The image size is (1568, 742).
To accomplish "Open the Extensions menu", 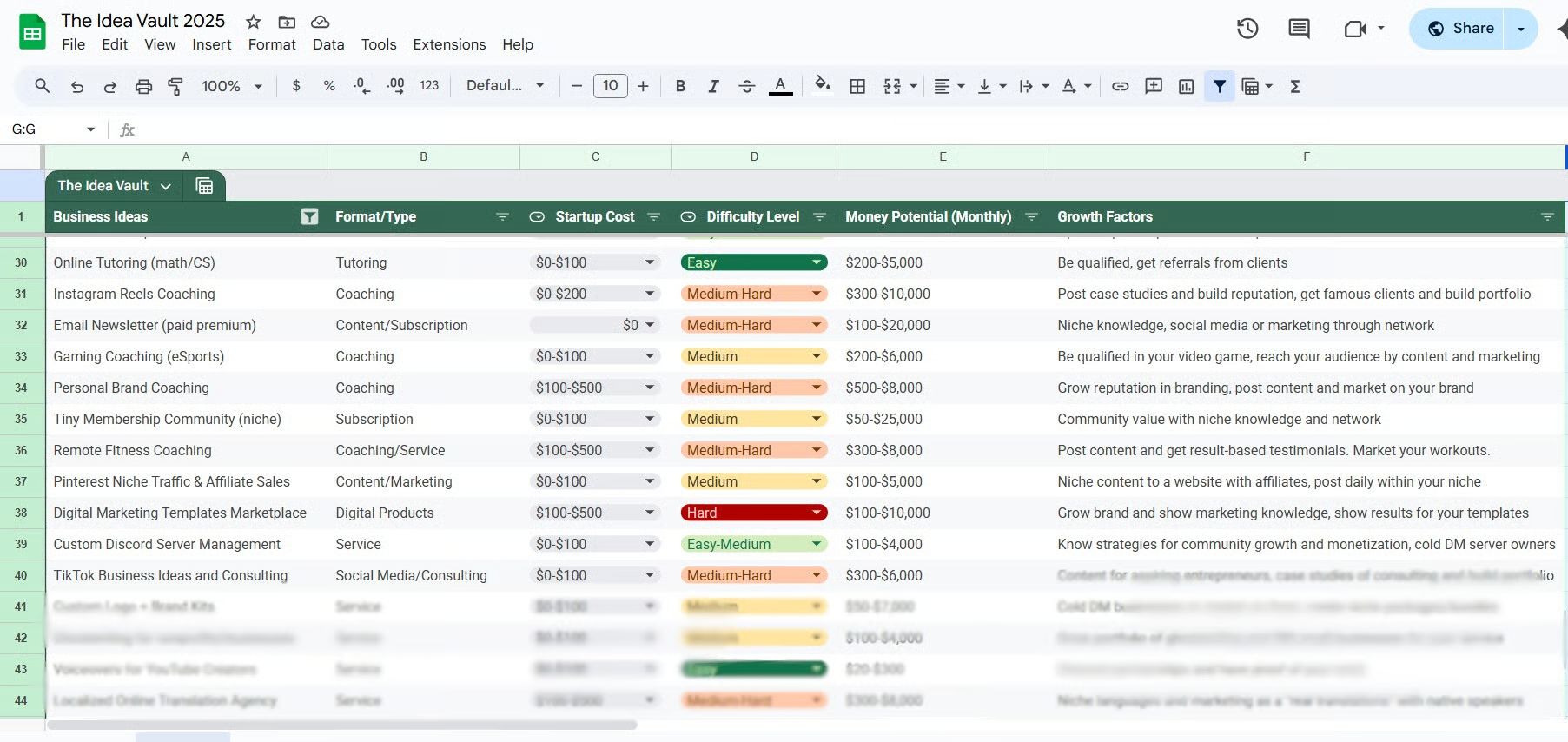I will click(449, 44).
